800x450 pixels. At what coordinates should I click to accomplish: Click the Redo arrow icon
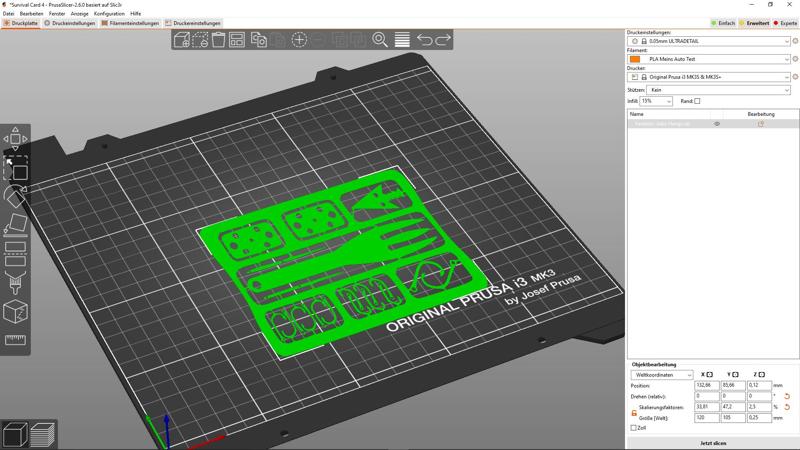442,40
